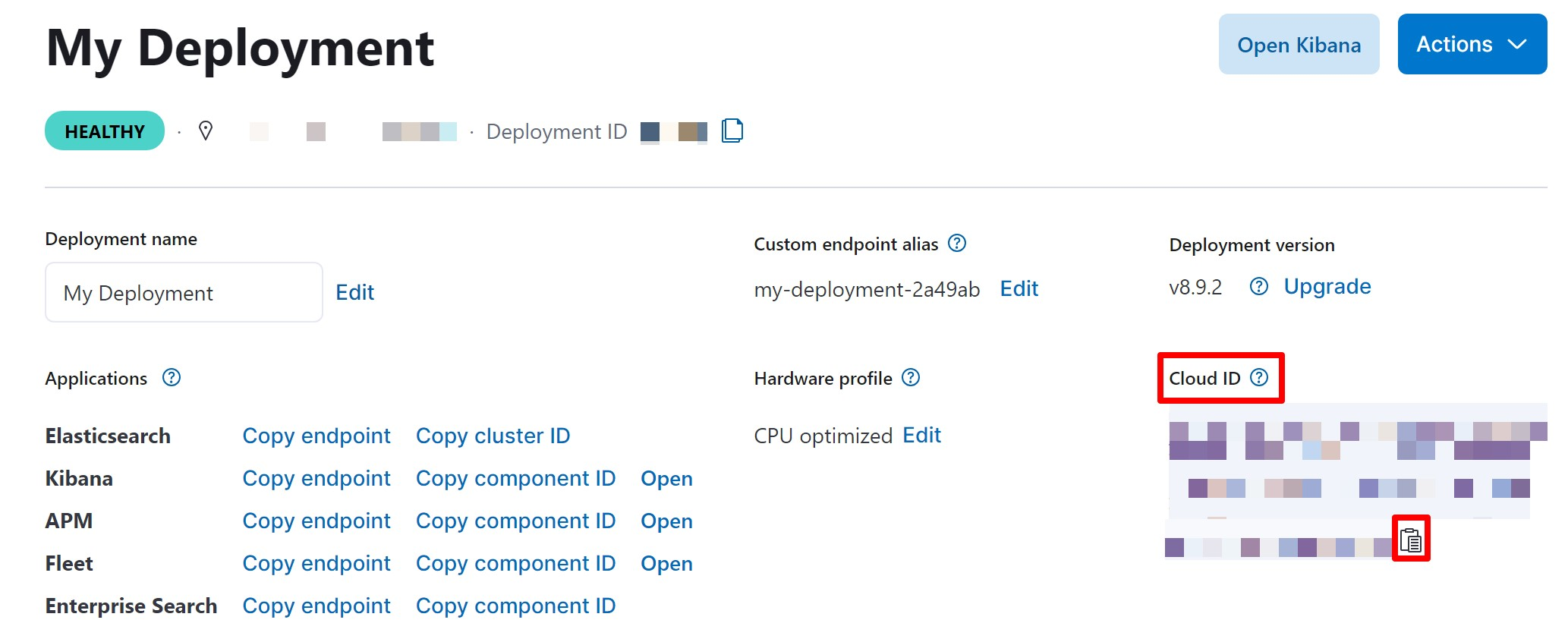
Task: Copy the Cloud ID using the clipboard icon
Action: (1410, 540)
